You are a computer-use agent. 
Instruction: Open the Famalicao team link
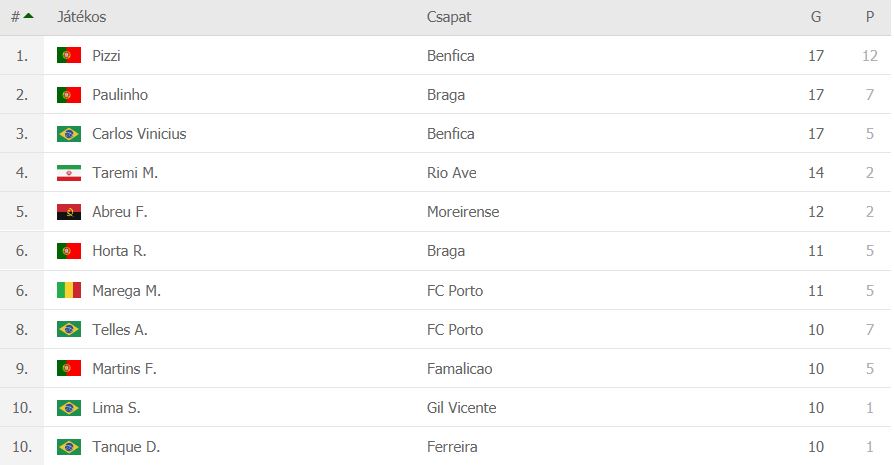[459, 369]
